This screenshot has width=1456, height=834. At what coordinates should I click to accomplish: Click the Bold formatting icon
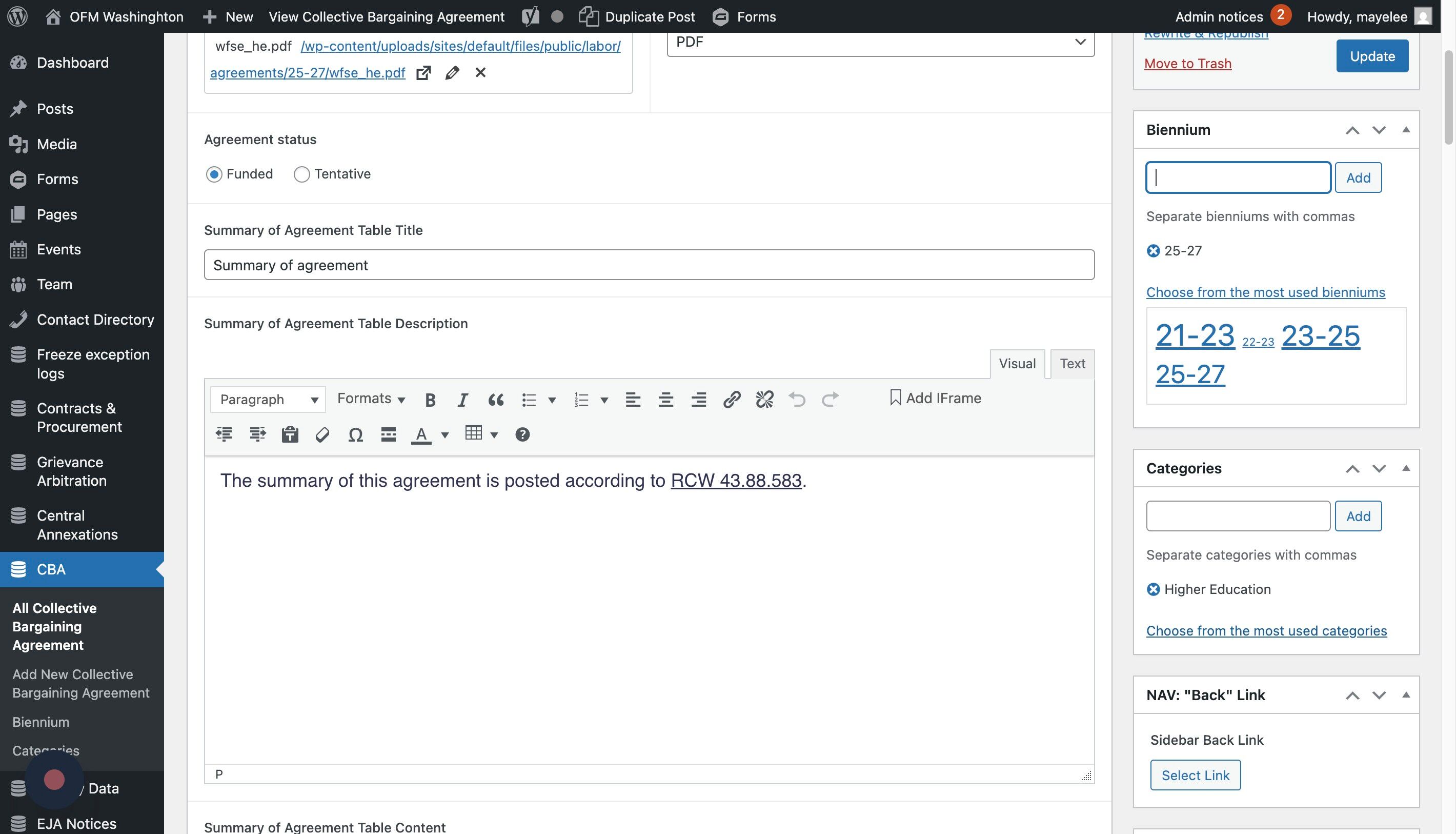[430, 399]
